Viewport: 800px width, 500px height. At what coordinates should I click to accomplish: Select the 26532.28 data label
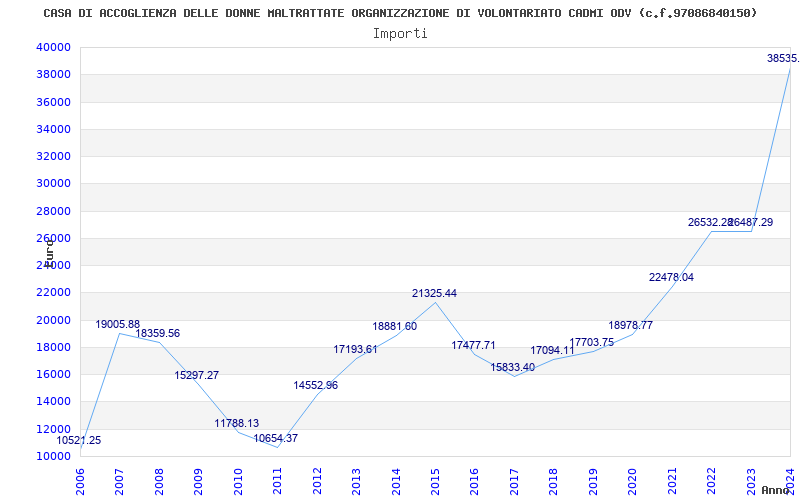(x=710, y=222)
